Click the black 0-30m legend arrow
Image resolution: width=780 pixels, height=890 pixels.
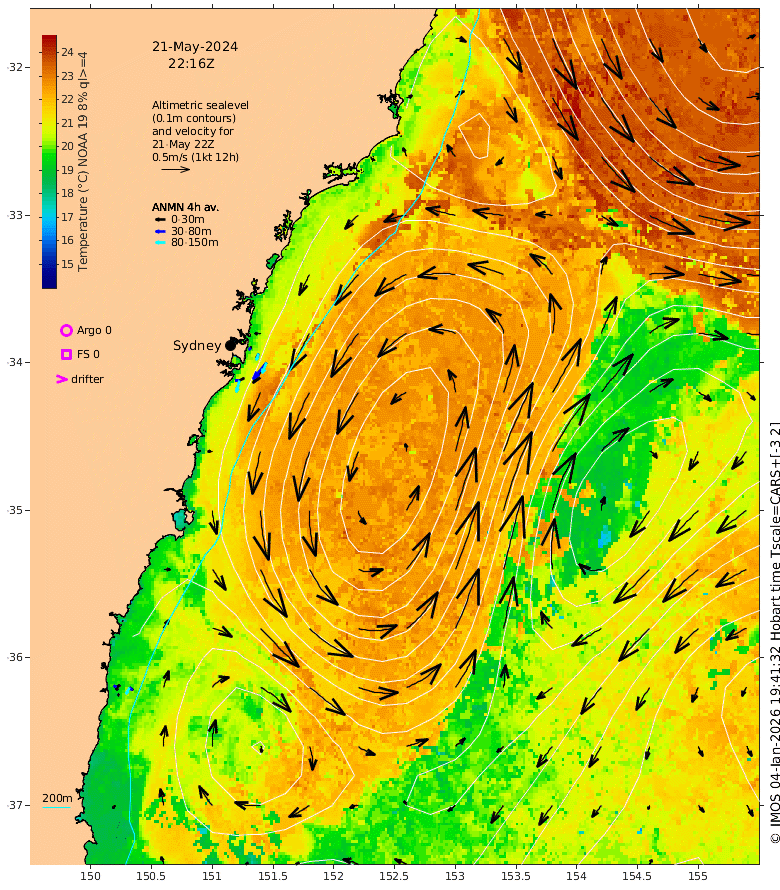(x=161, y=219)
